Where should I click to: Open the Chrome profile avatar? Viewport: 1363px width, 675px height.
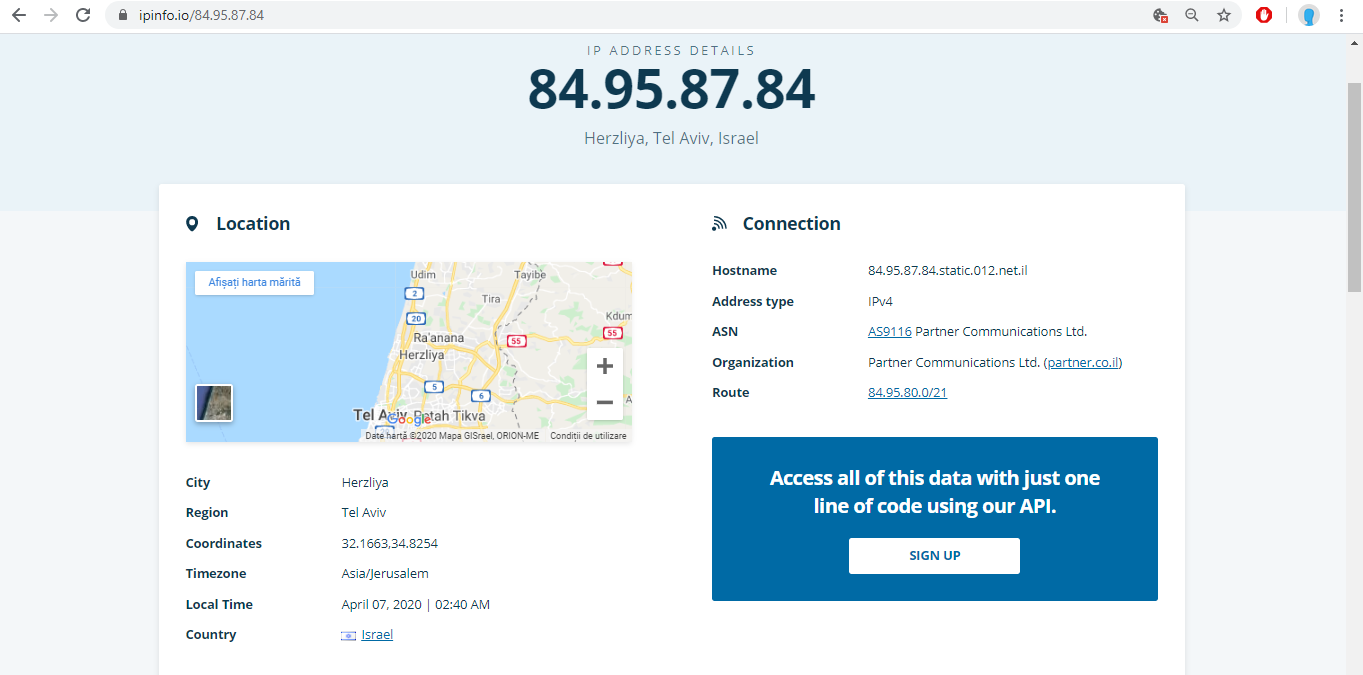pos(1308,15)
